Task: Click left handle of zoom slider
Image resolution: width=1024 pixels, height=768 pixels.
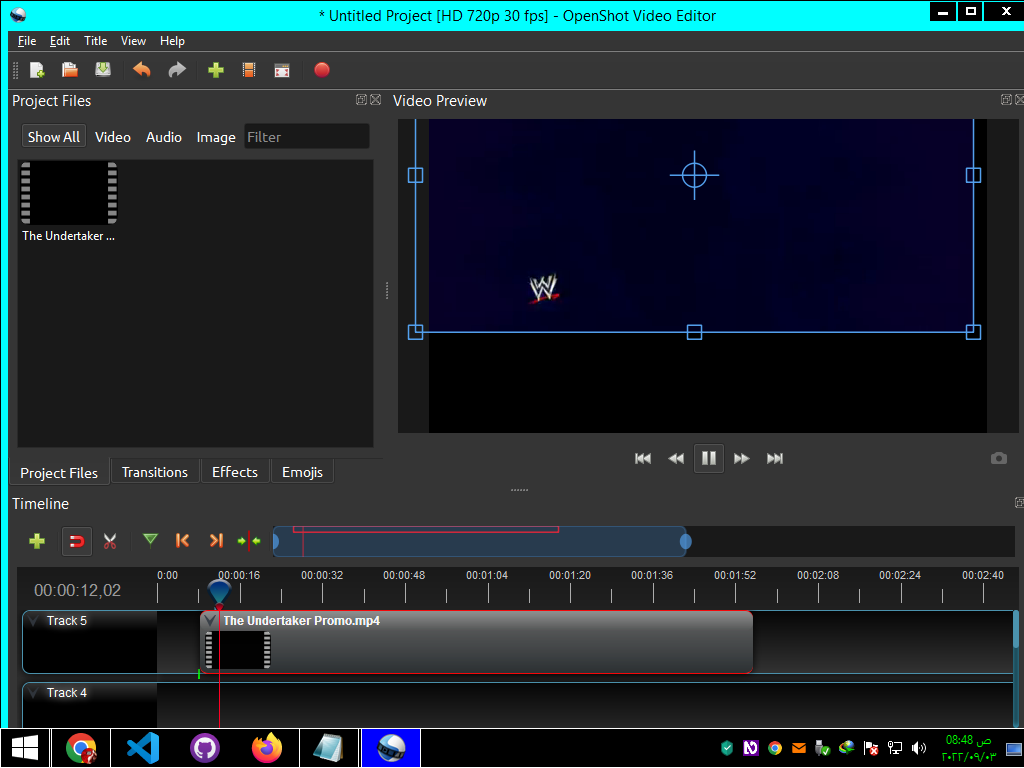Action: point(276,541)
